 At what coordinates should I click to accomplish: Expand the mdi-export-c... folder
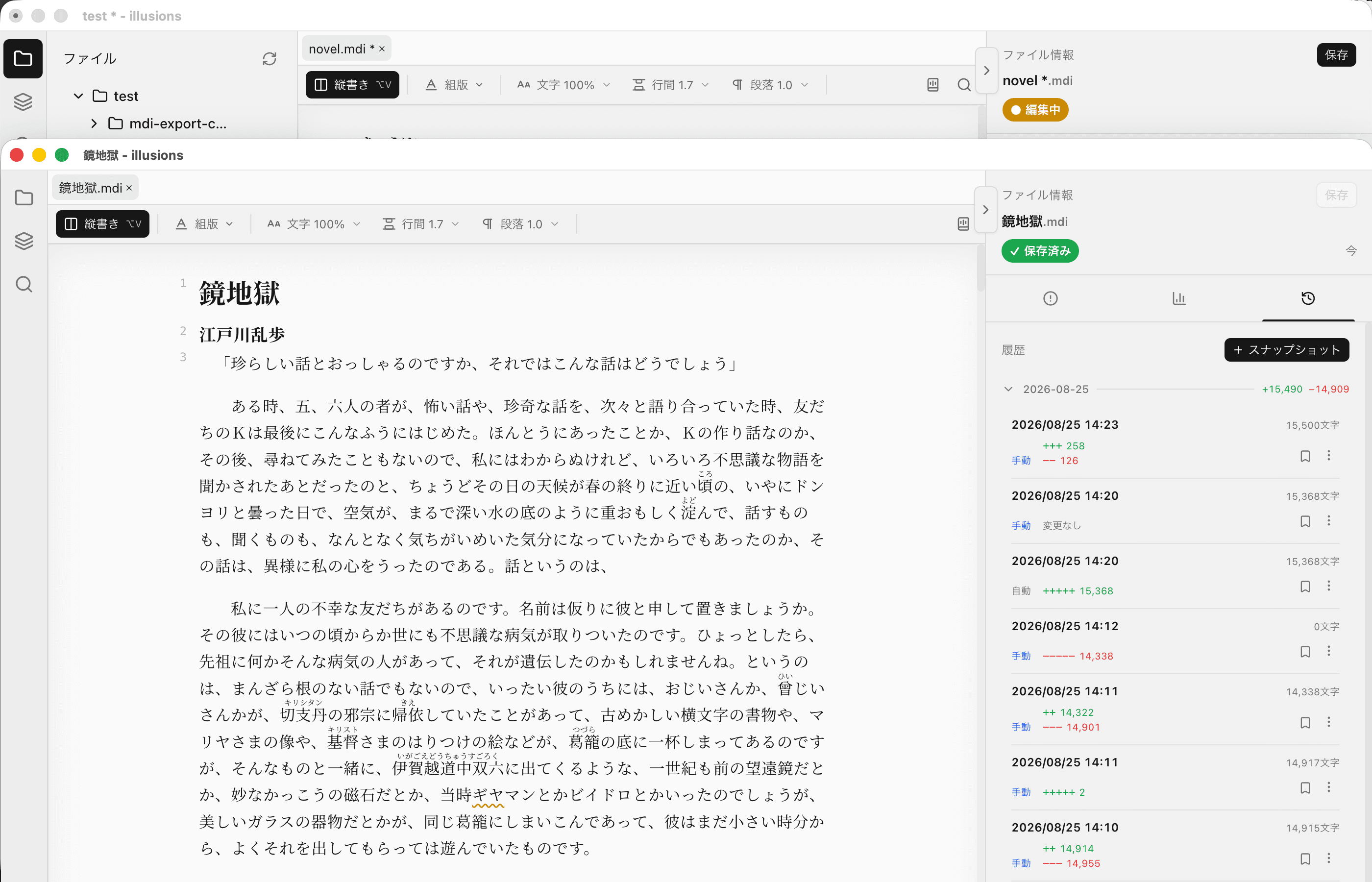95,123
